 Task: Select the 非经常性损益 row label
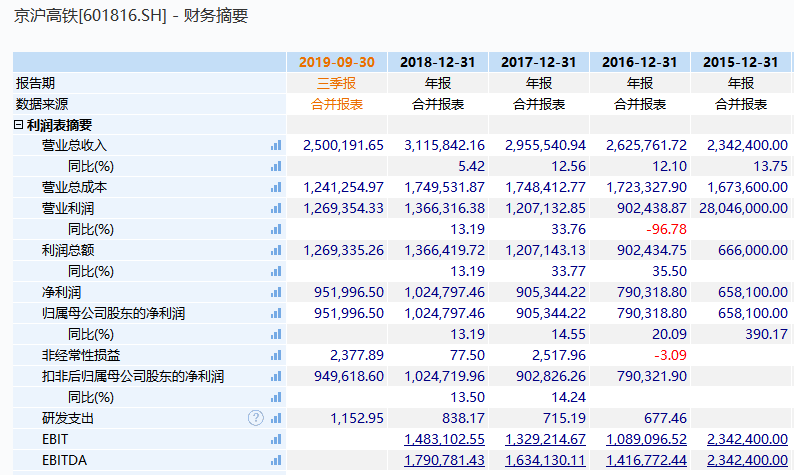click(81, 355)
